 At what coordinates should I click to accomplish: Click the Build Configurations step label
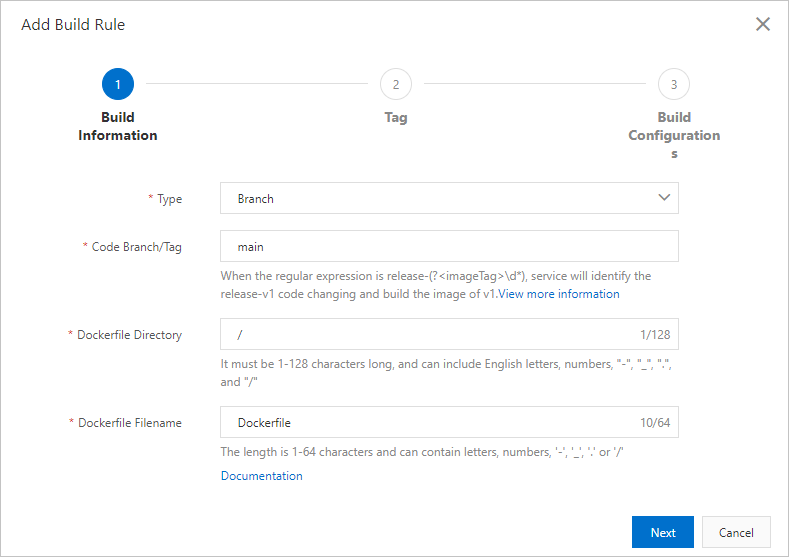coord(674,135)
